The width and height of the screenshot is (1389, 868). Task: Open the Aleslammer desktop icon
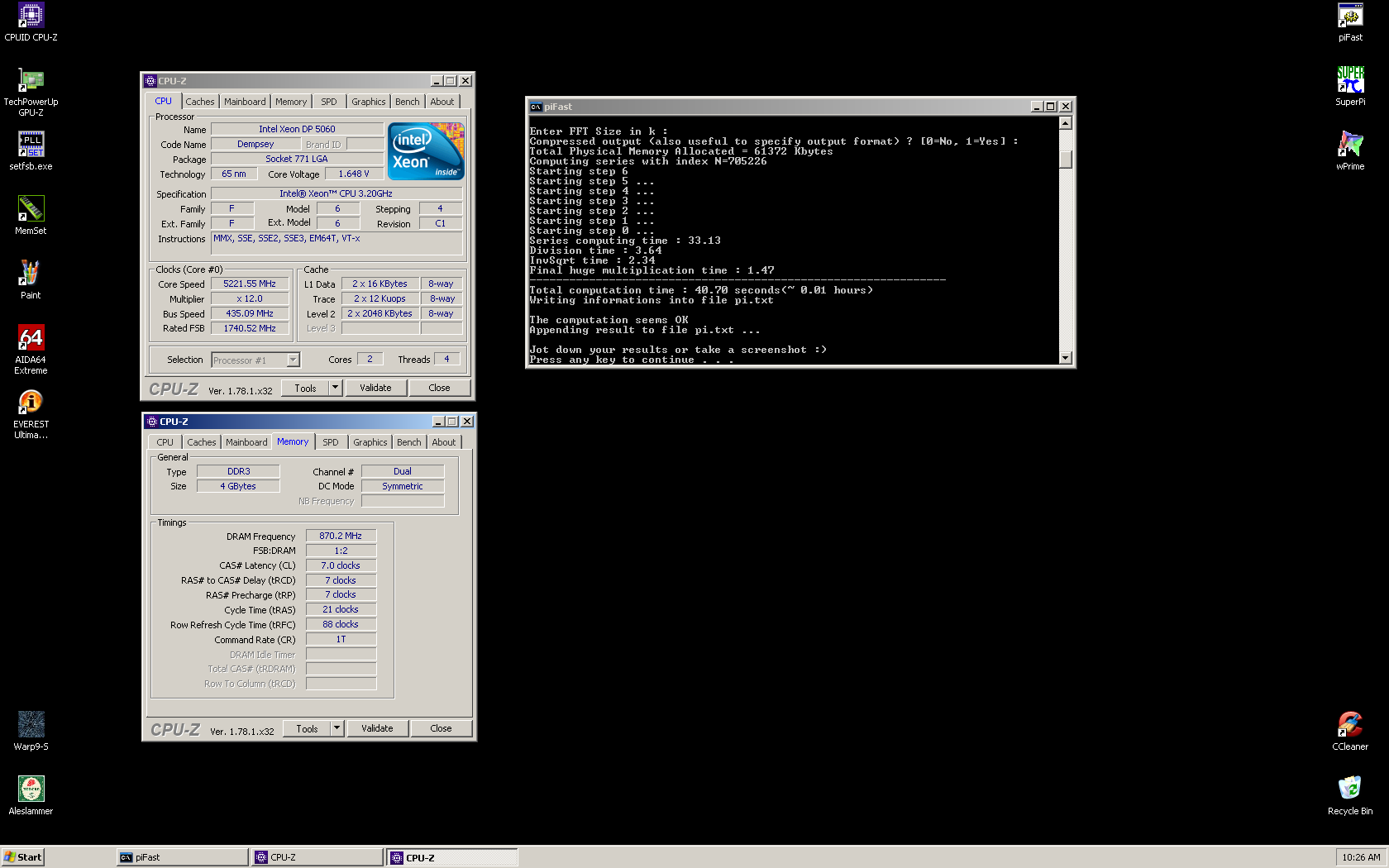click(31, 796)
